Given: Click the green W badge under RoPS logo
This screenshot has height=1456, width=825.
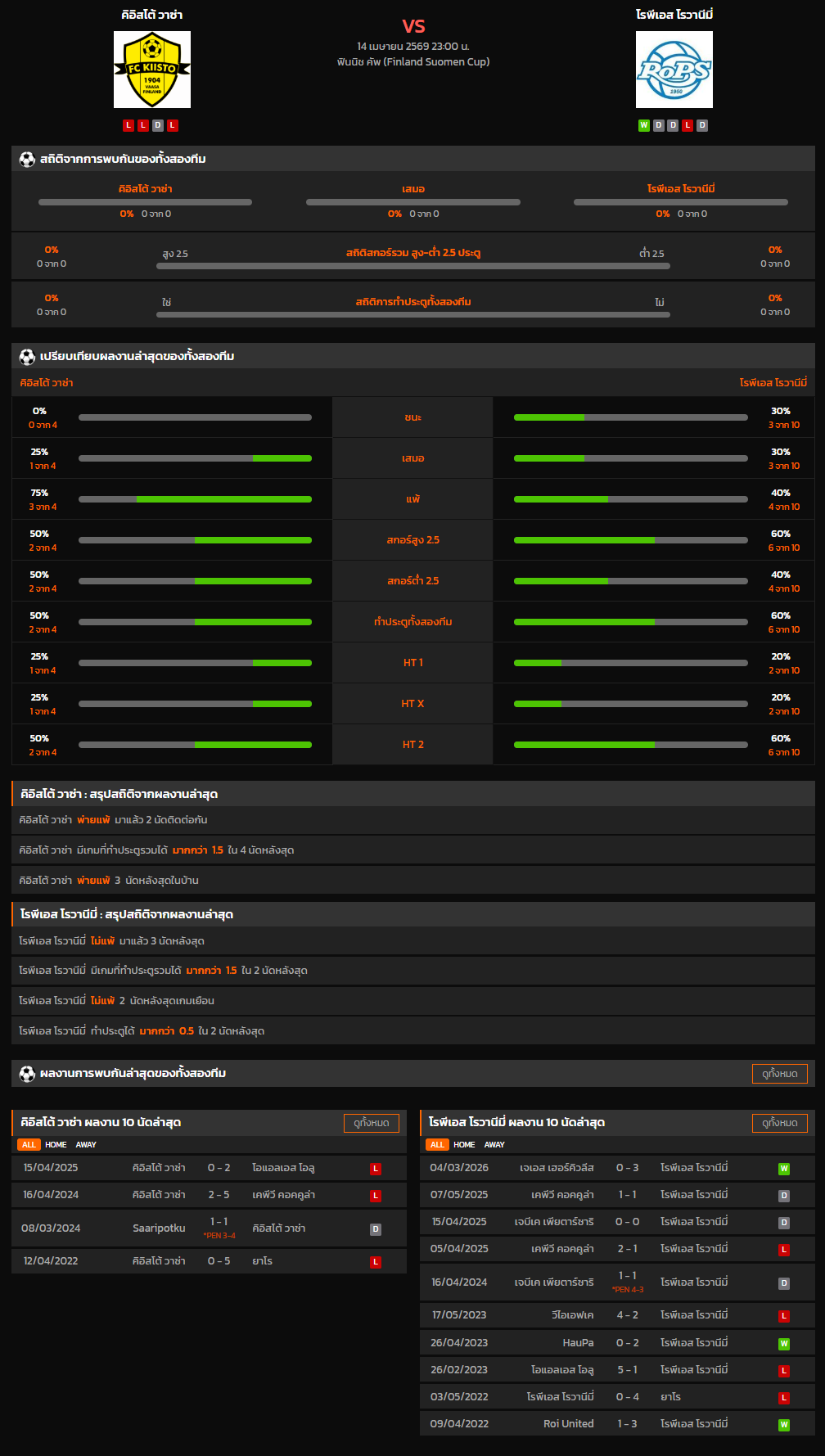Looking at the screenshot, I should (x=643, y=125).
